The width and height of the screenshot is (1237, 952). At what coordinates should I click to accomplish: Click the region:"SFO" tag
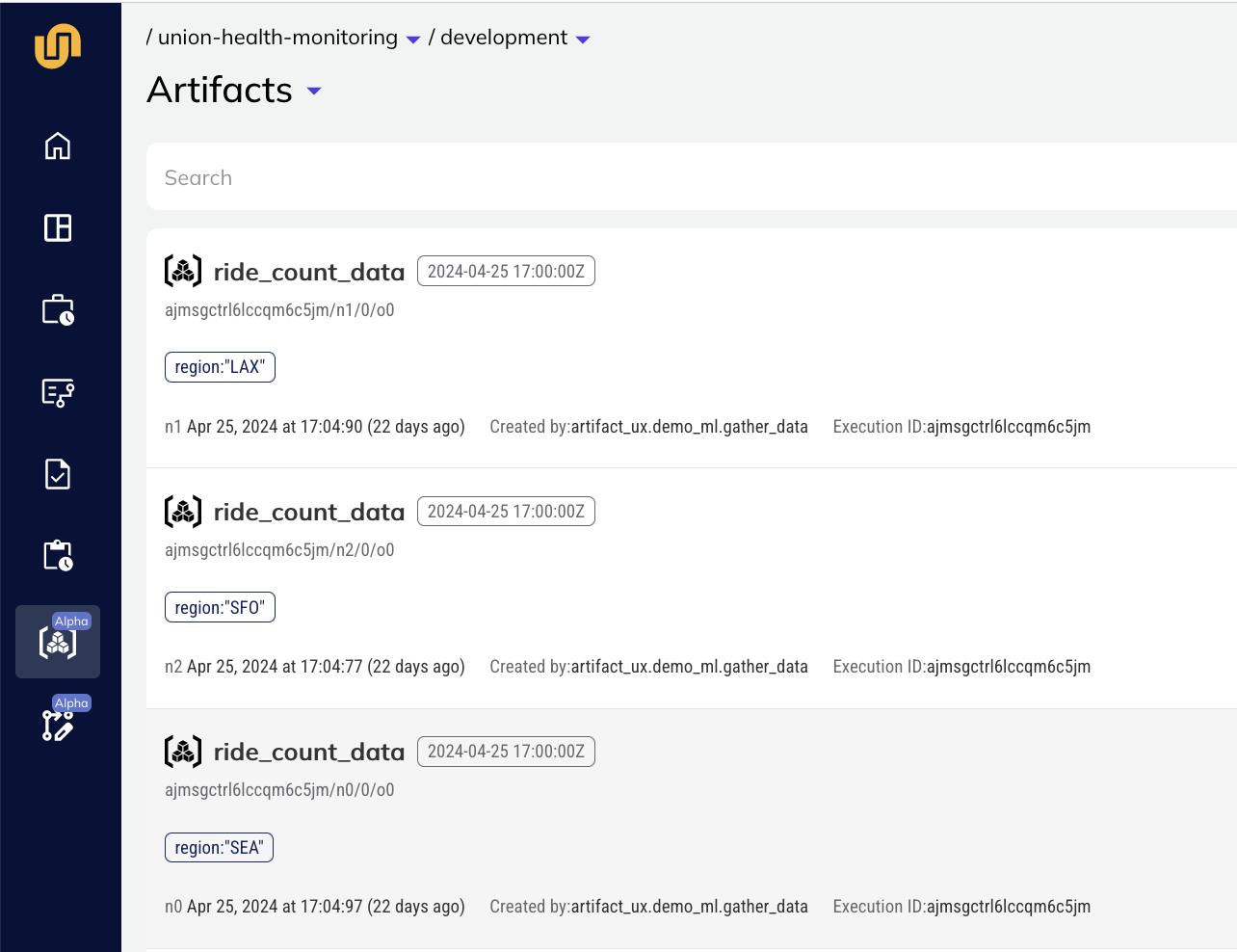tap(220, 607)
